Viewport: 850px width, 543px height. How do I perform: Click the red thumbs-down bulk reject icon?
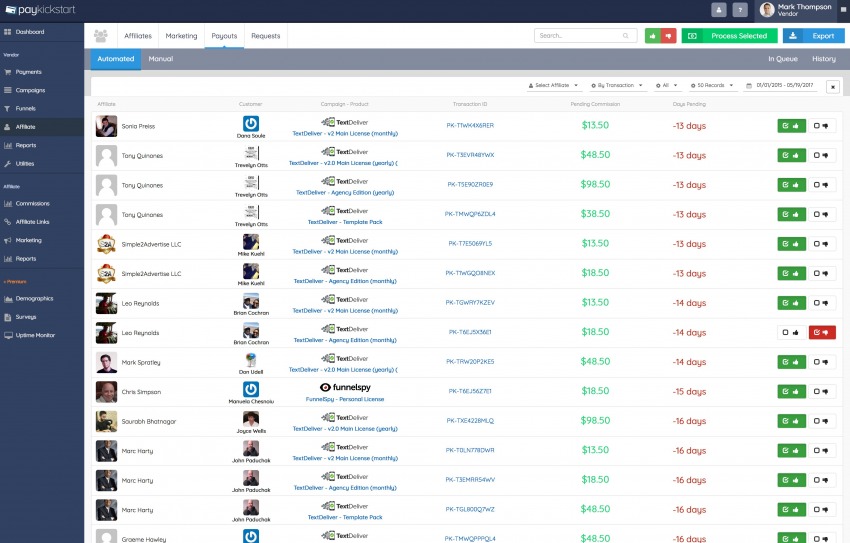pyautogui.click(x=668, y=36)
